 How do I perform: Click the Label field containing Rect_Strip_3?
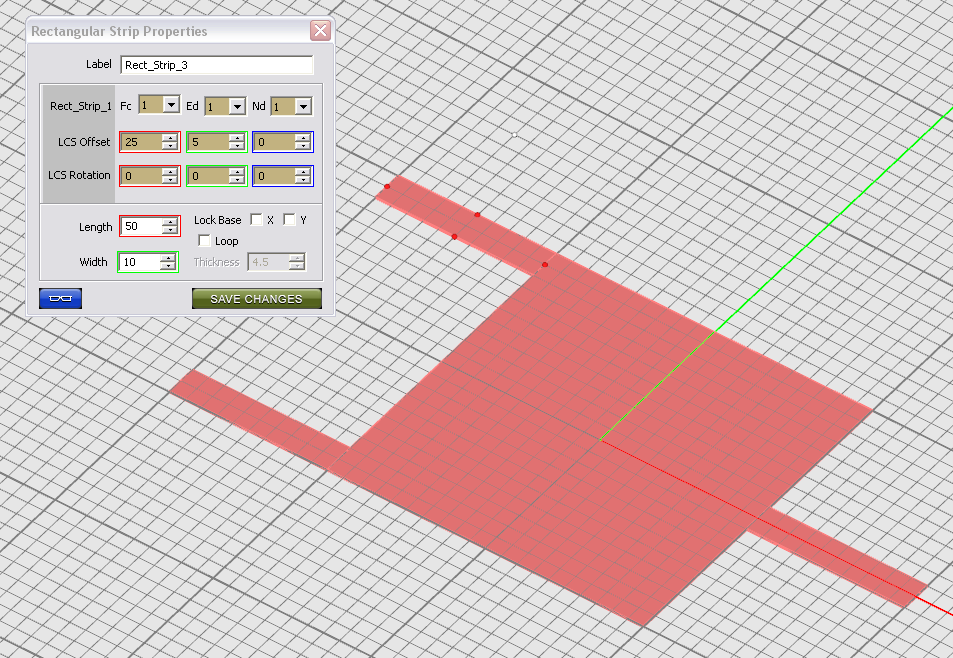[216, 65]
